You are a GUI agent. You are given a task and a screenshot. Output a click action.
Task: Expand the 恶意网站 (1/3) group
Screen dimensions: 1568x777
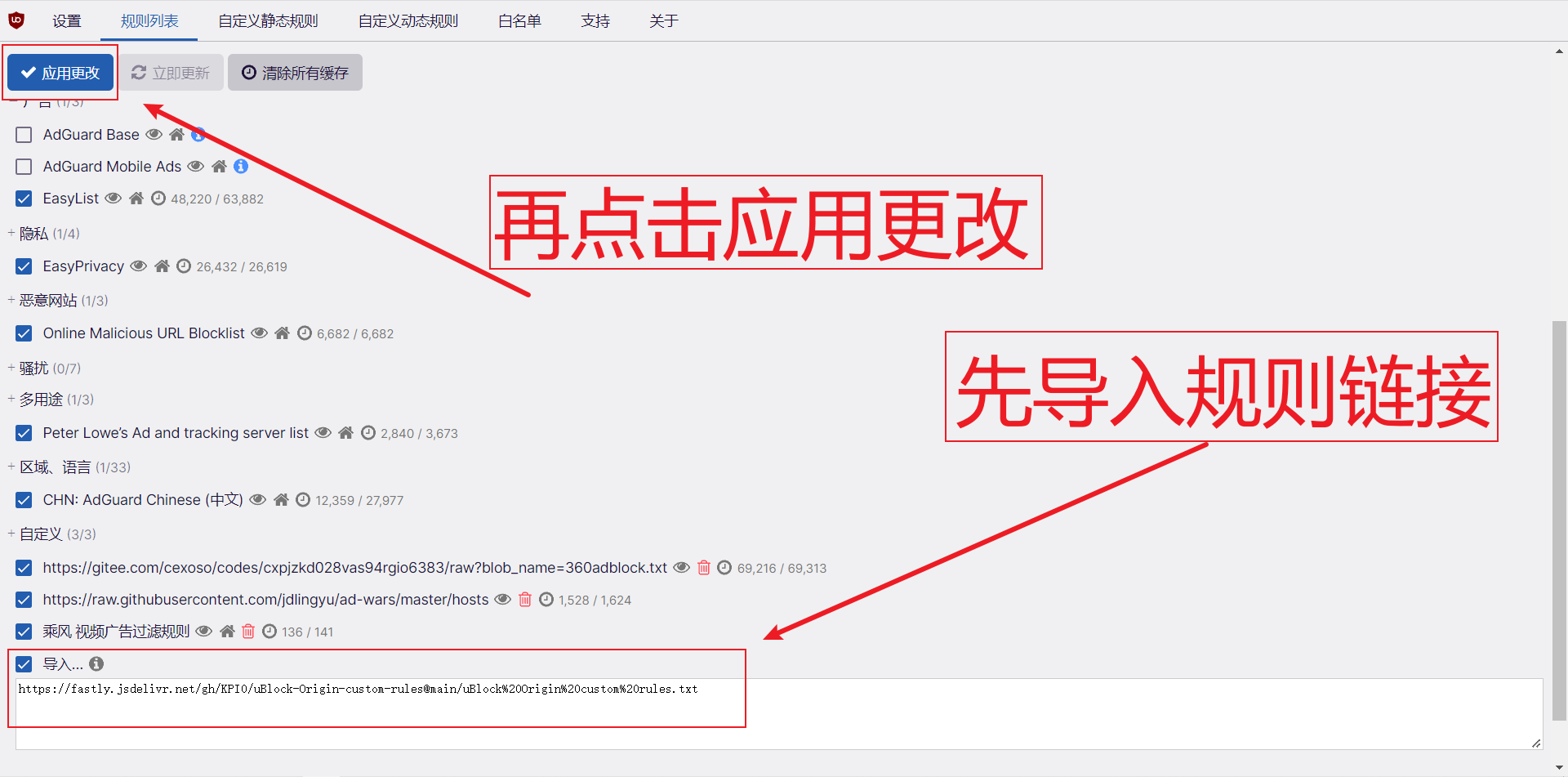tap(58, 301)
